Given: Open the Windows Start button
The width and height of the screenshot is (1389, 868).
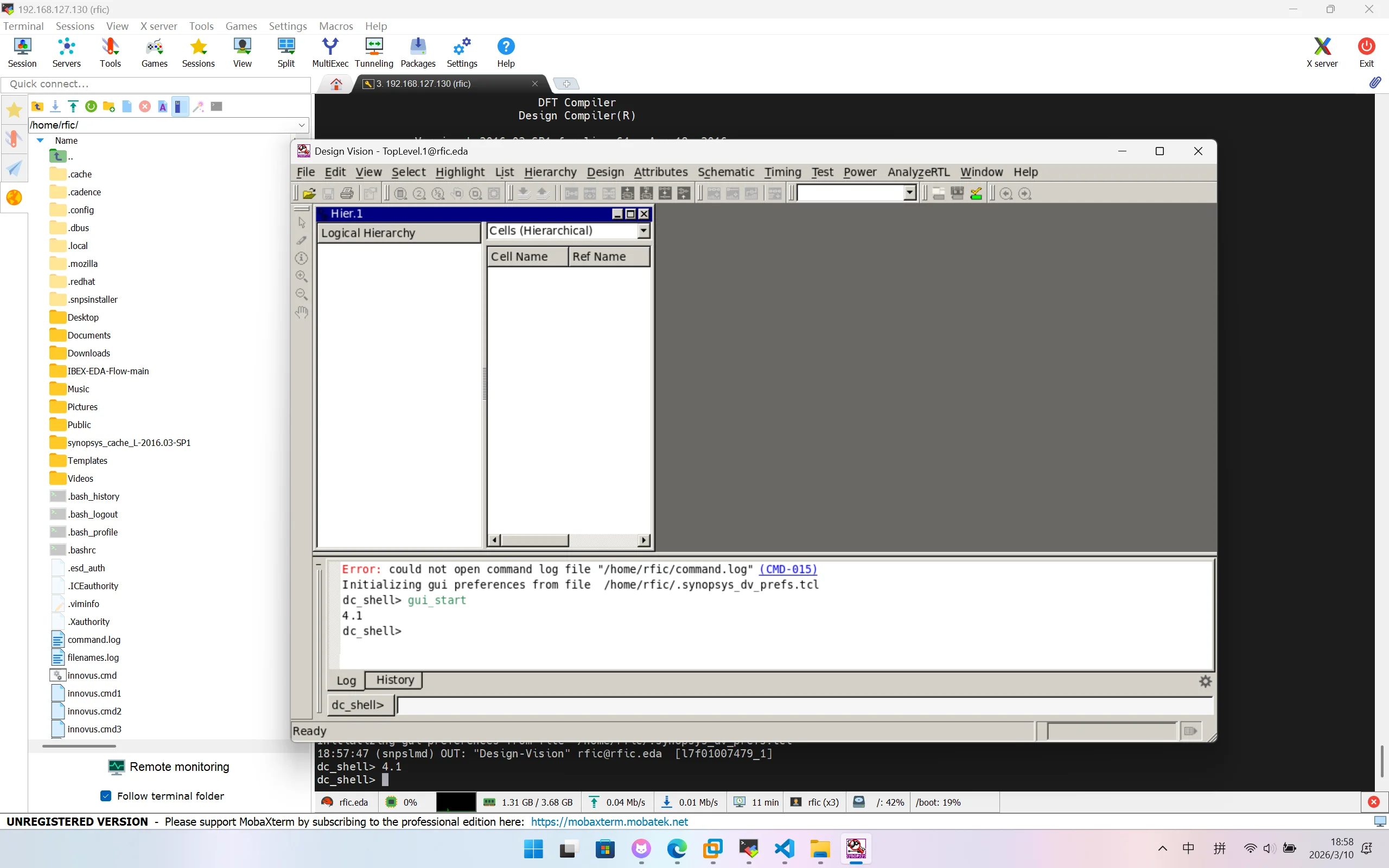Looking at the screenshot, I should tap(533, 848).
